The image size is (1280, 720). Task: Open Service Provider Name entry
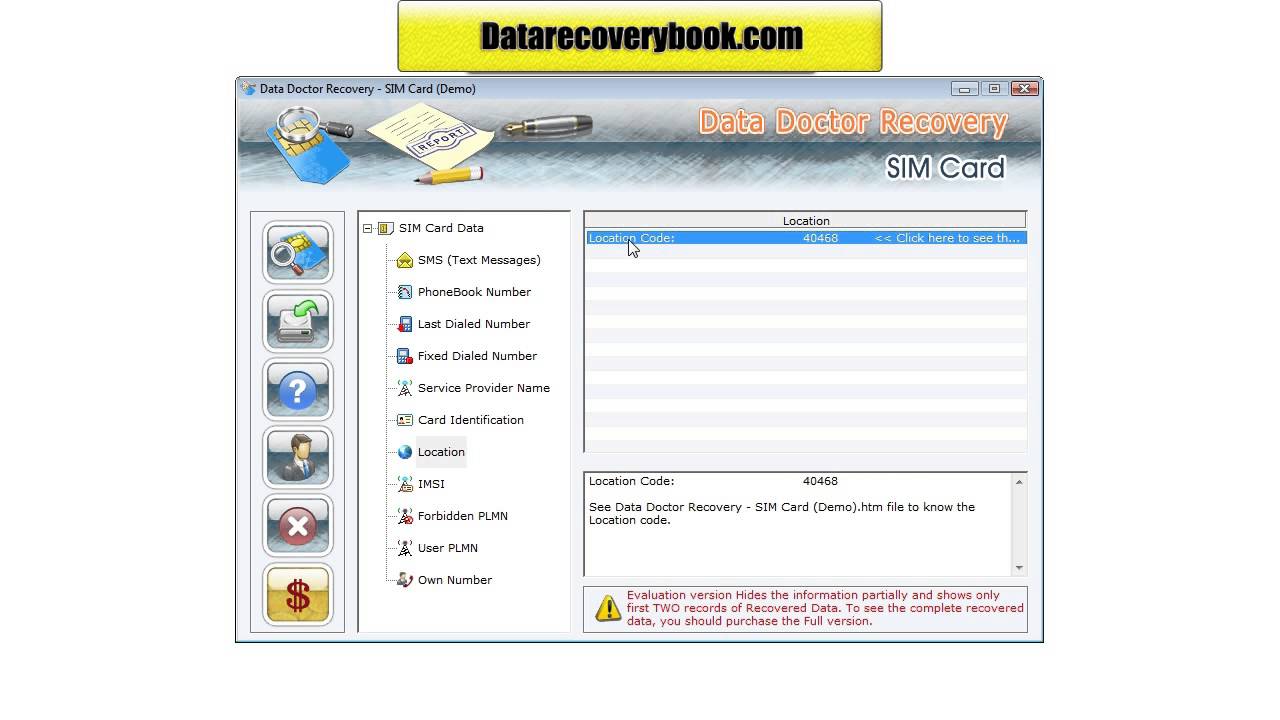click(x=484, y=388)
